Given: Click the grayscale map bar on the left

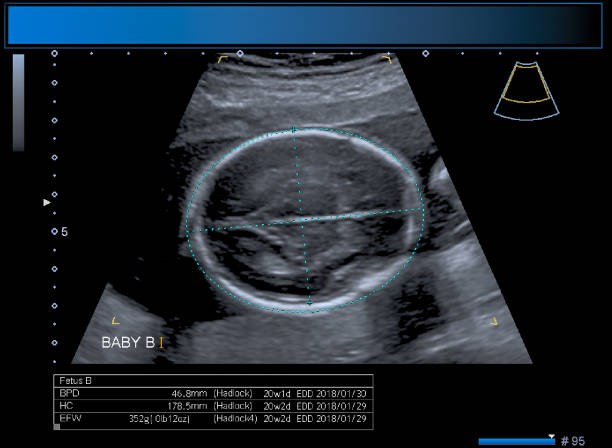Looking at the screenshot, I should (18, 102).
